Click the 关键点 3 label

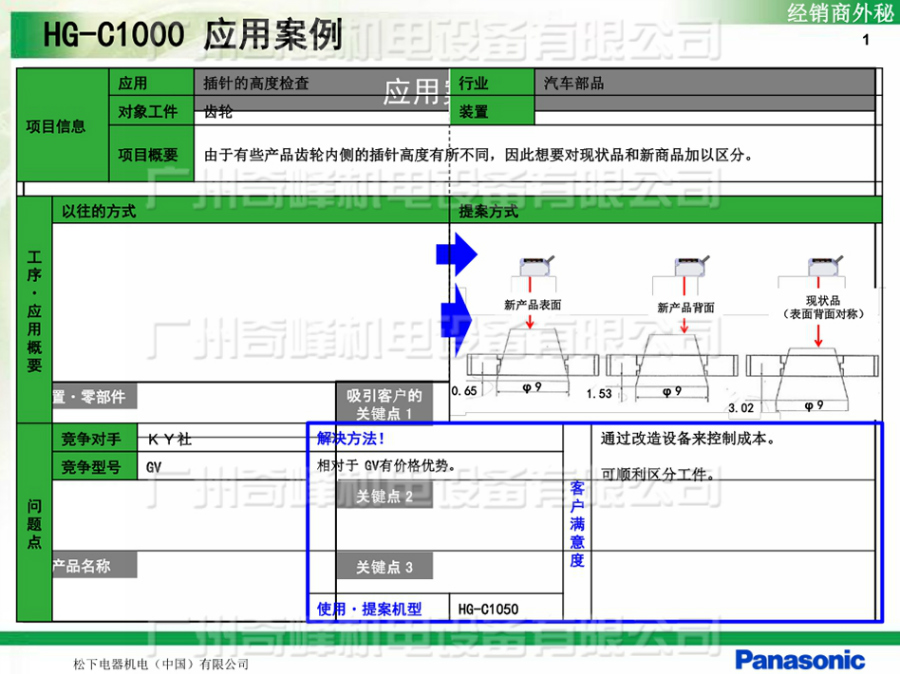[384, 567]
